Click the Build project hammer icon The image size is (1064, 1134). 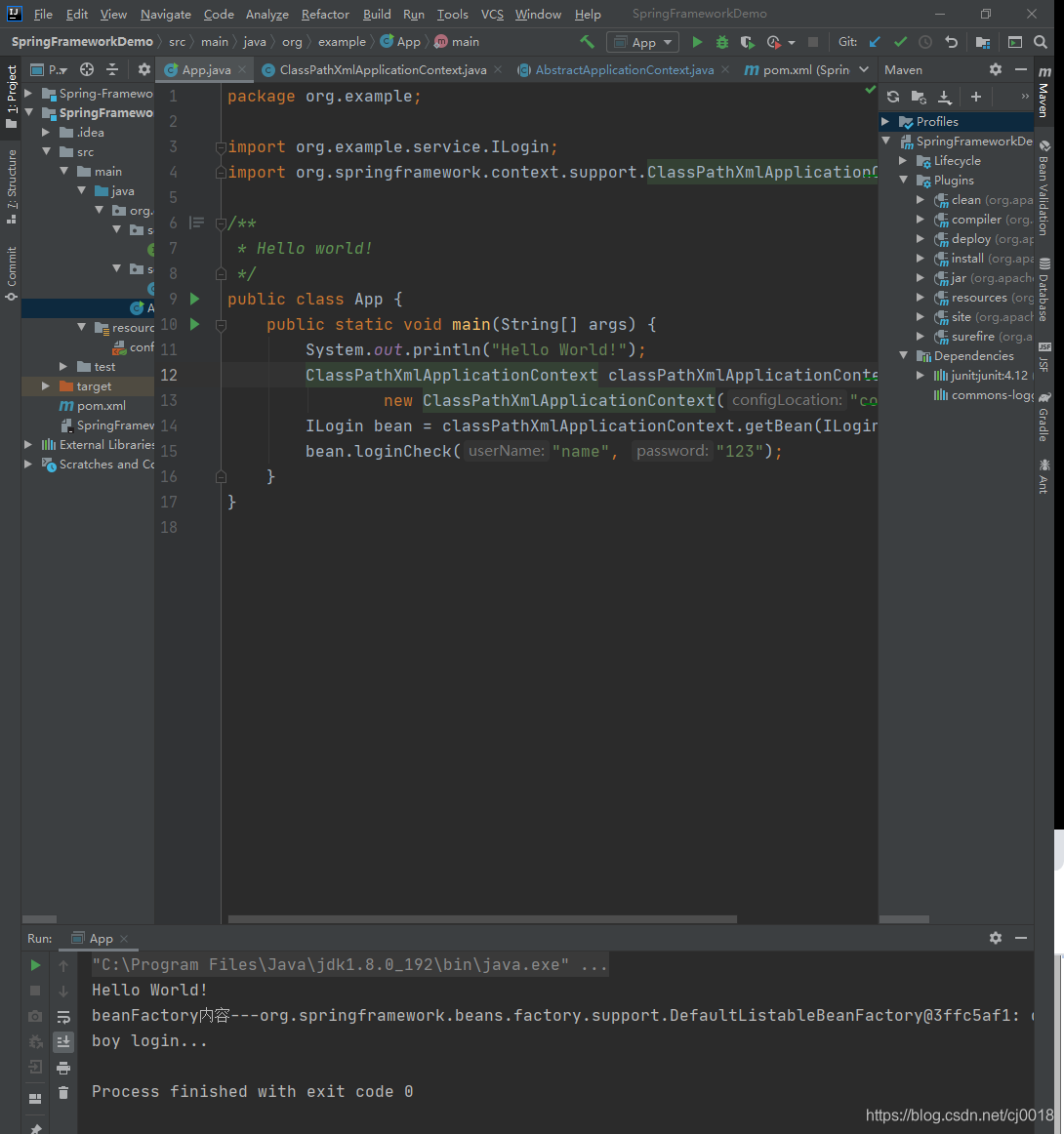click(x=588, y=42)
